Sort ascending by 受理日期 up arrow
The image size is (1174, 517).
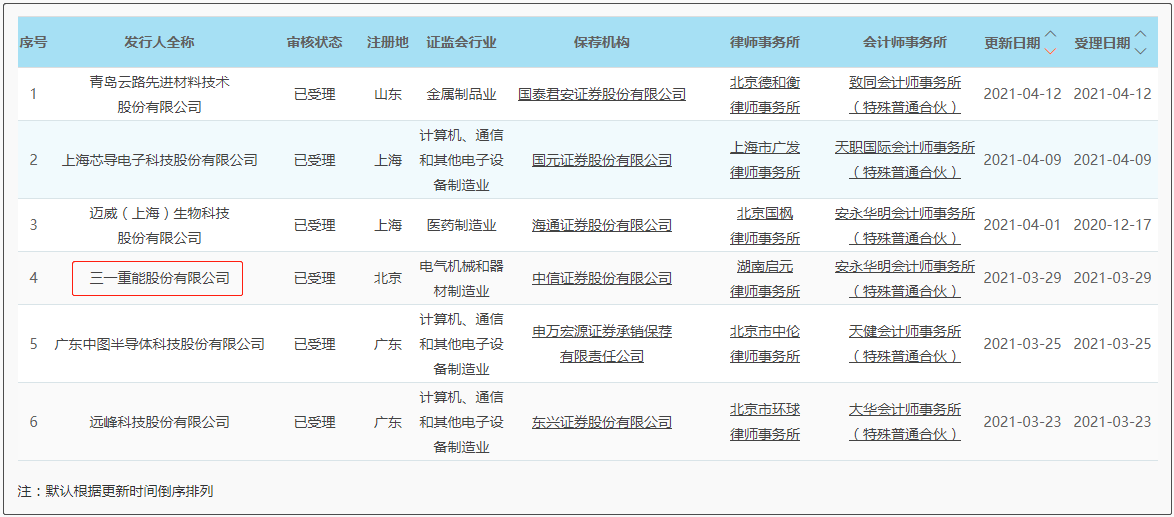click(1140, 34)
